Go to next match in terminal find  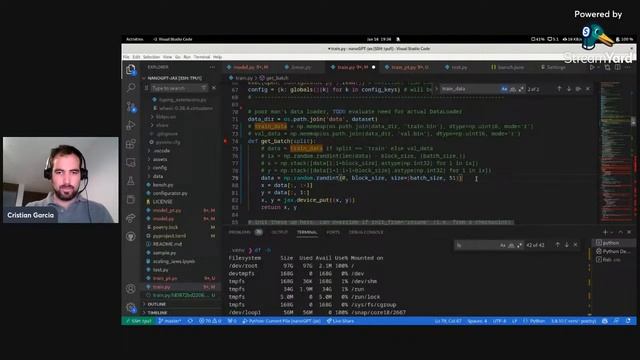[567, 245]
